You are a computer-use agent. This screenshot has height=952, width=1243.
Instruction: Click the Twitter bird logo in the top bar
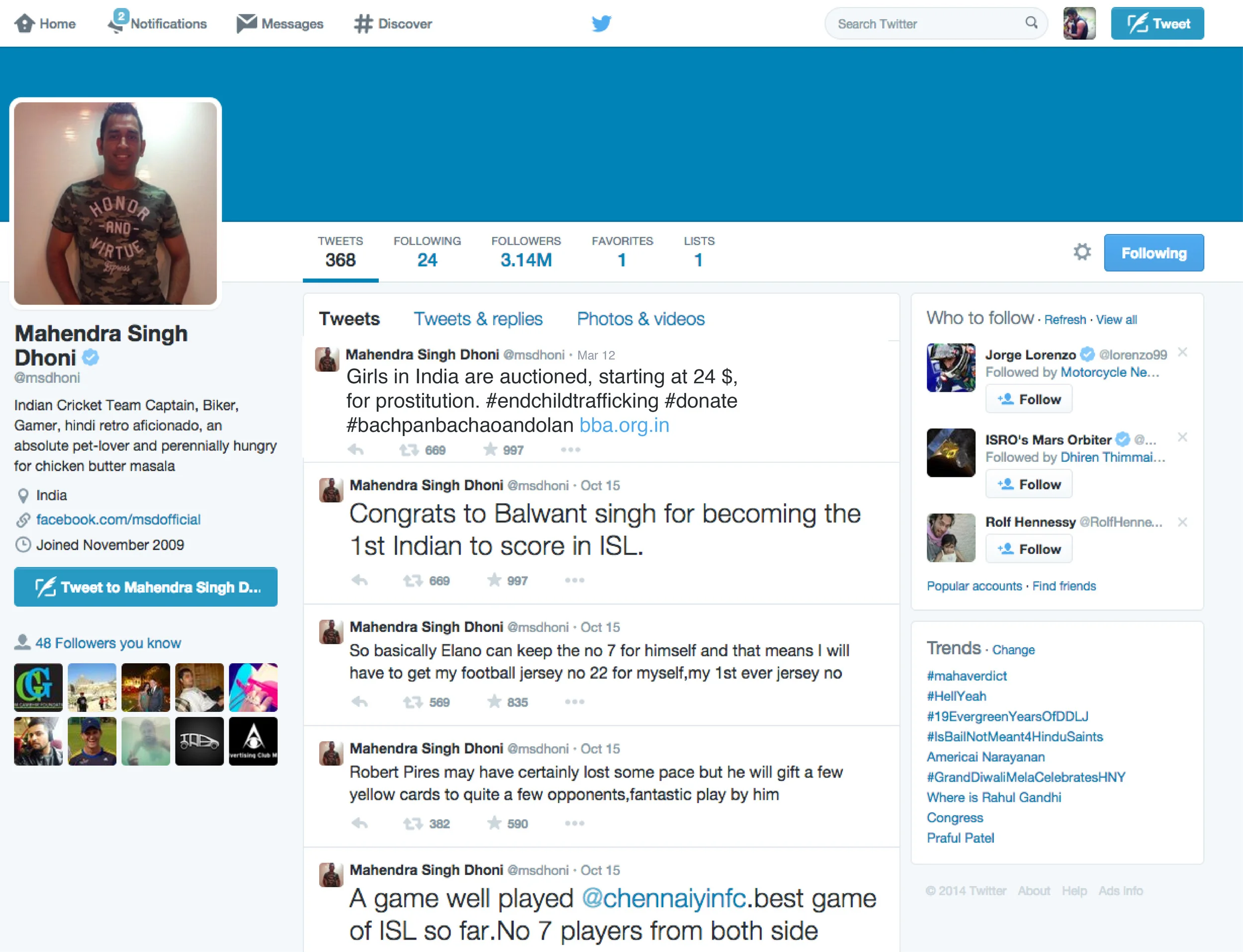pyautogui.click(x=601, y=23)
